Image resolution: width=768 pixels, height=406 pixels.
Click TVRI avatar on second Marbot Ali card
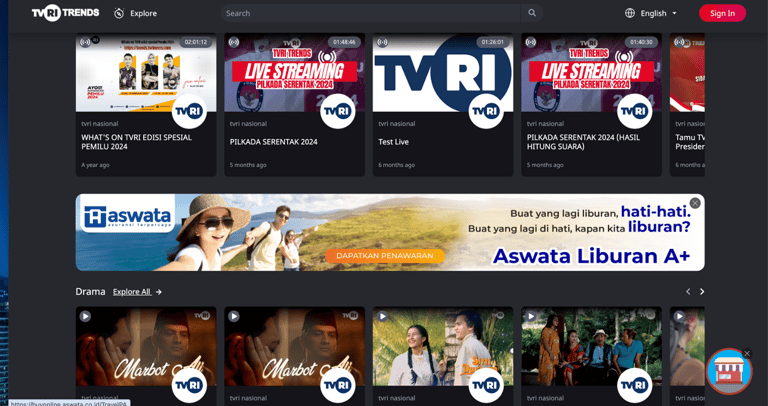tap(337, 385)
